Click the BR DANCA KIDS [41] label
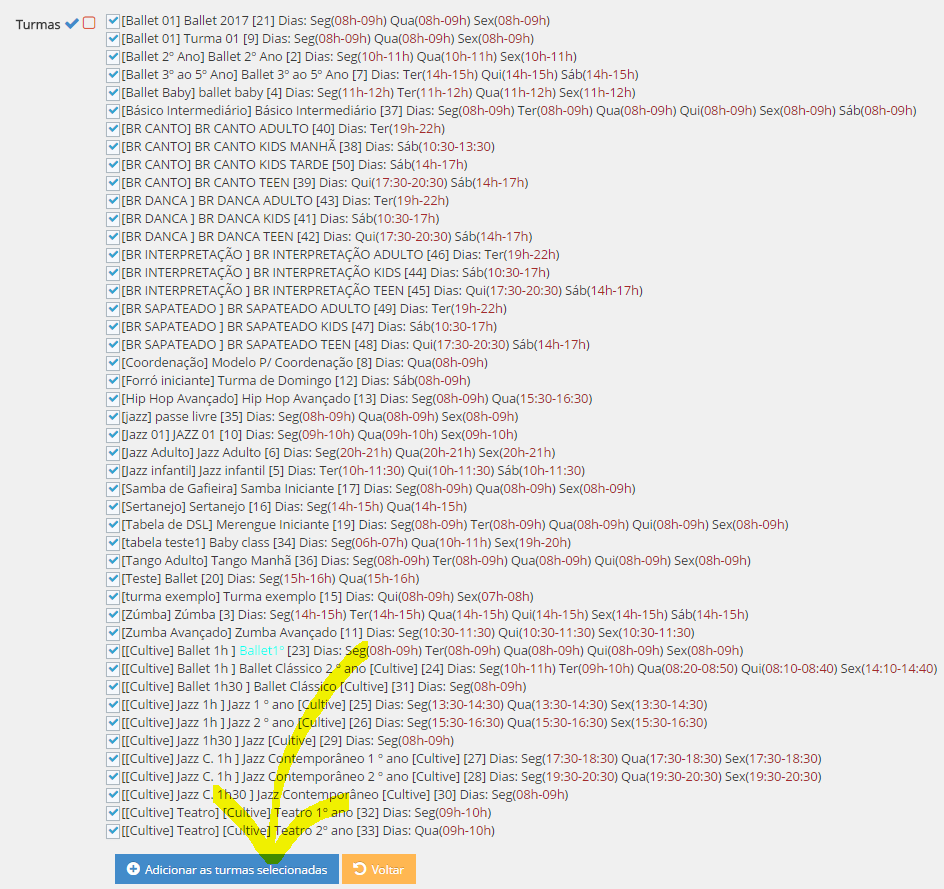This screenshot has height=889, width=944. pyautogui.click(x=281, y=218)
